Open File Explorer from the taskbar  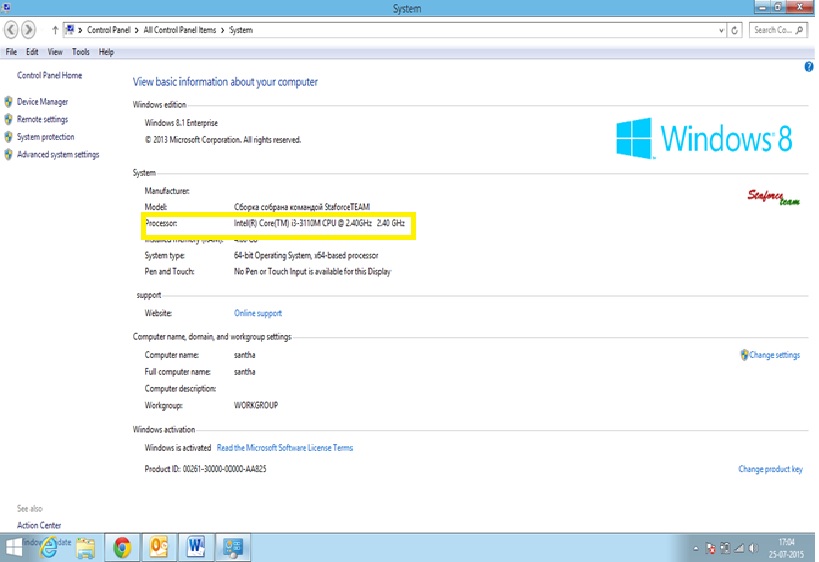tap(86, 548)
